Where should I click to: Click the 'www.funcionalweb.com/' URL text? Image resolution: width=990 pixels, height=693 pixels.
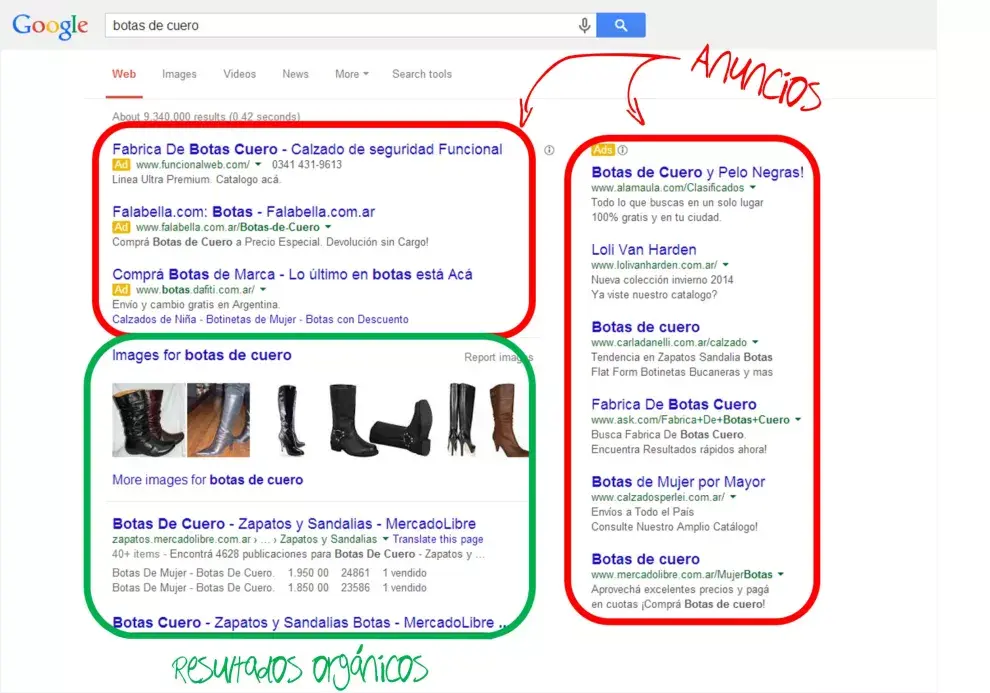point(193,165)
